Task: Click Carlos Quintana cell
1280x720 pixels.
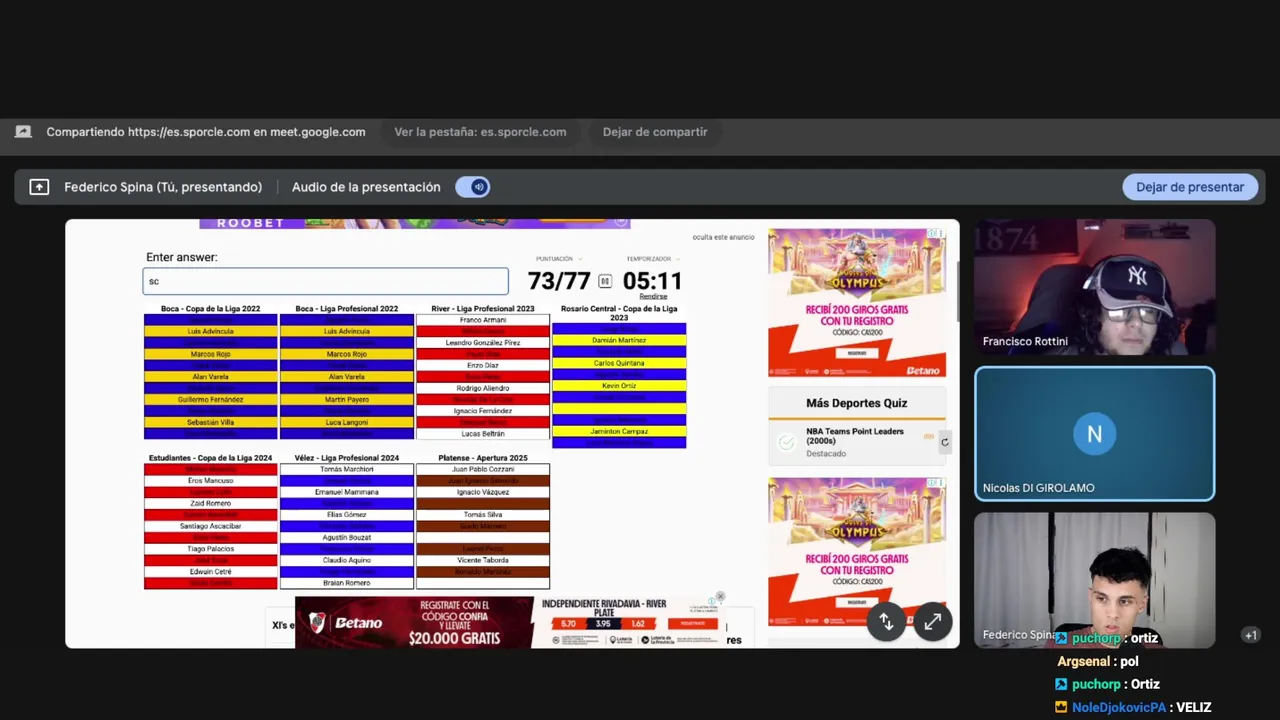Action: [x=619, y=363]
